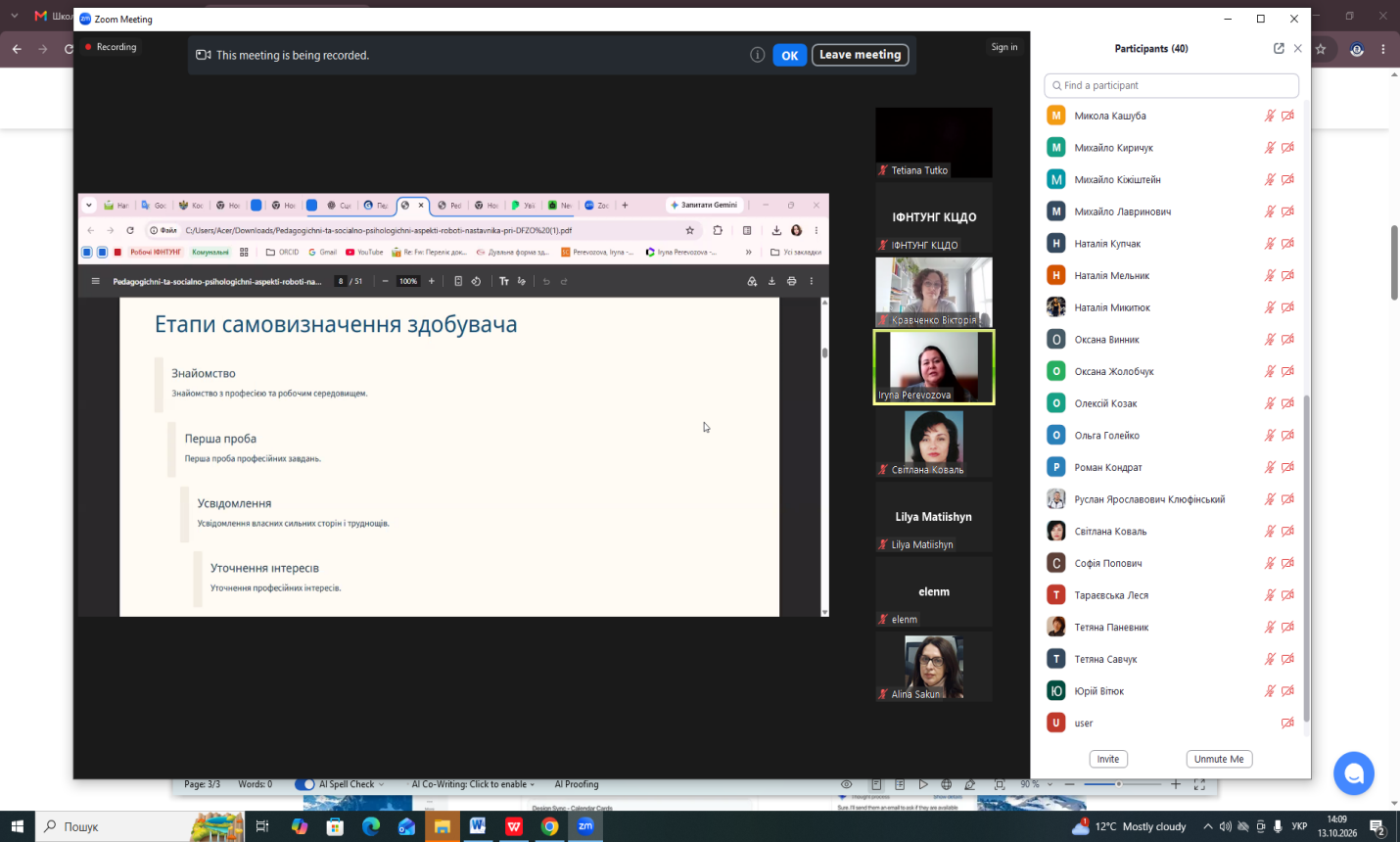Select Tetiana Tutko's video tile
This screenshot has width=1400, height=842.
click(x=934, y=143)
